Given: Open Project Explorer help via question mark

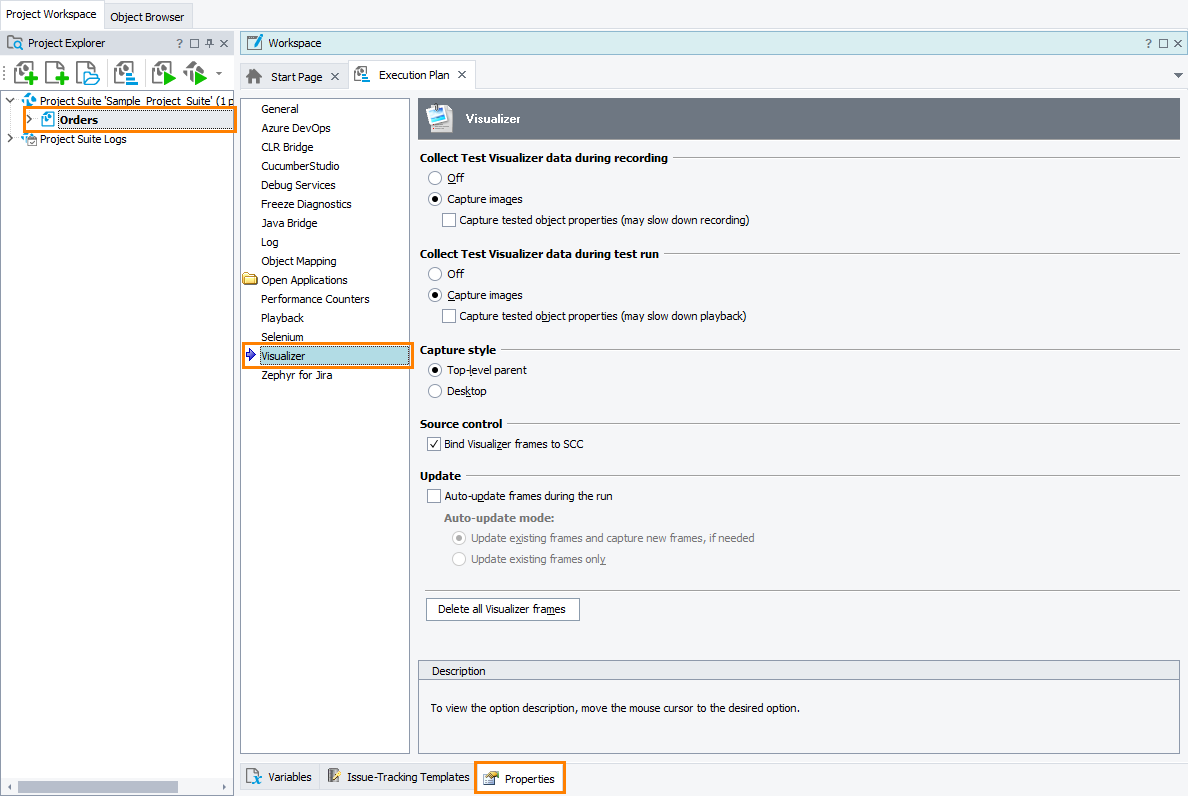Looking at the screenshot, I should tap(178, 42).
